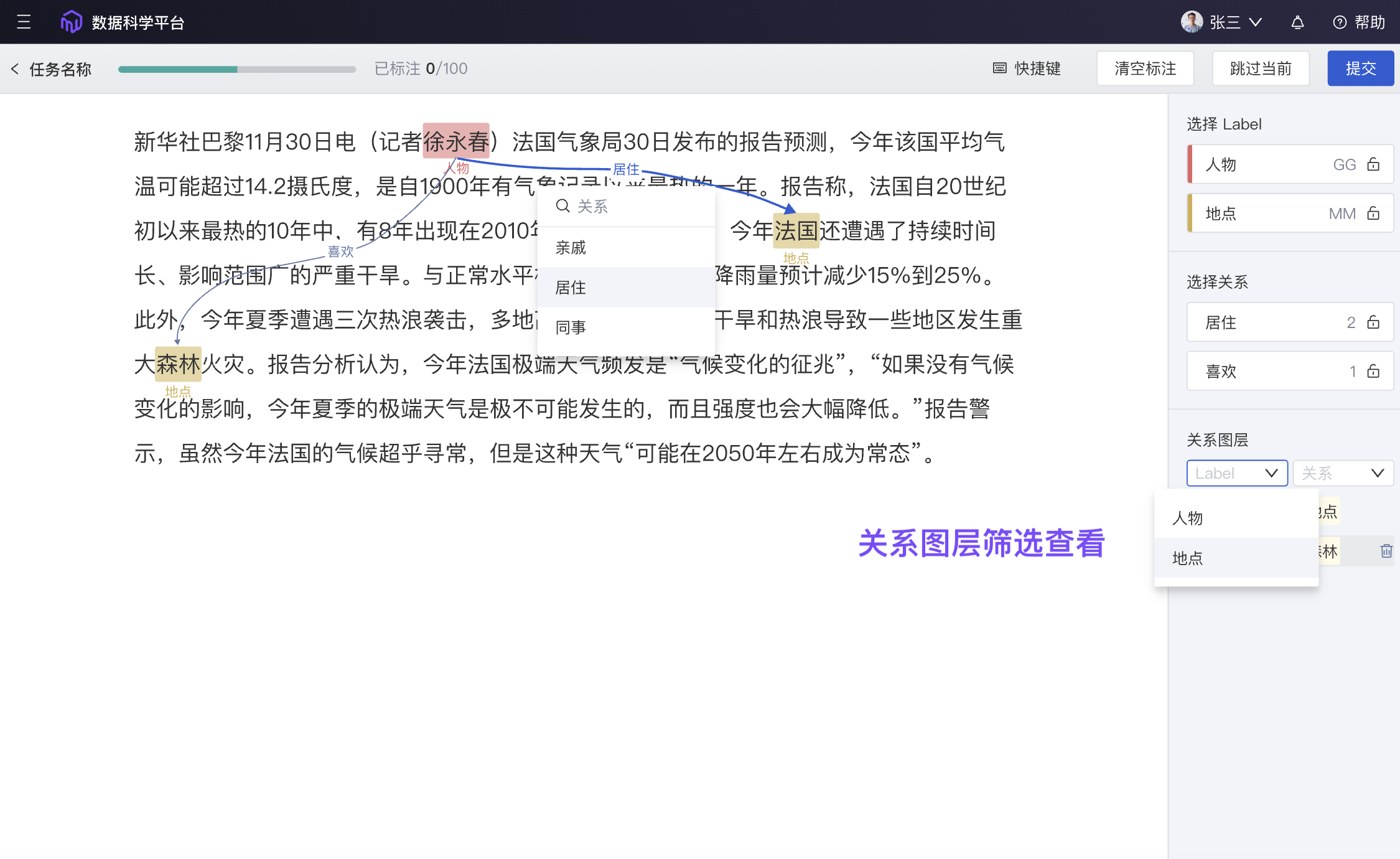Click search icon in 关系 popup
Screen dimensions: 1400x859
pyautogui.click(x=562, y=206)
